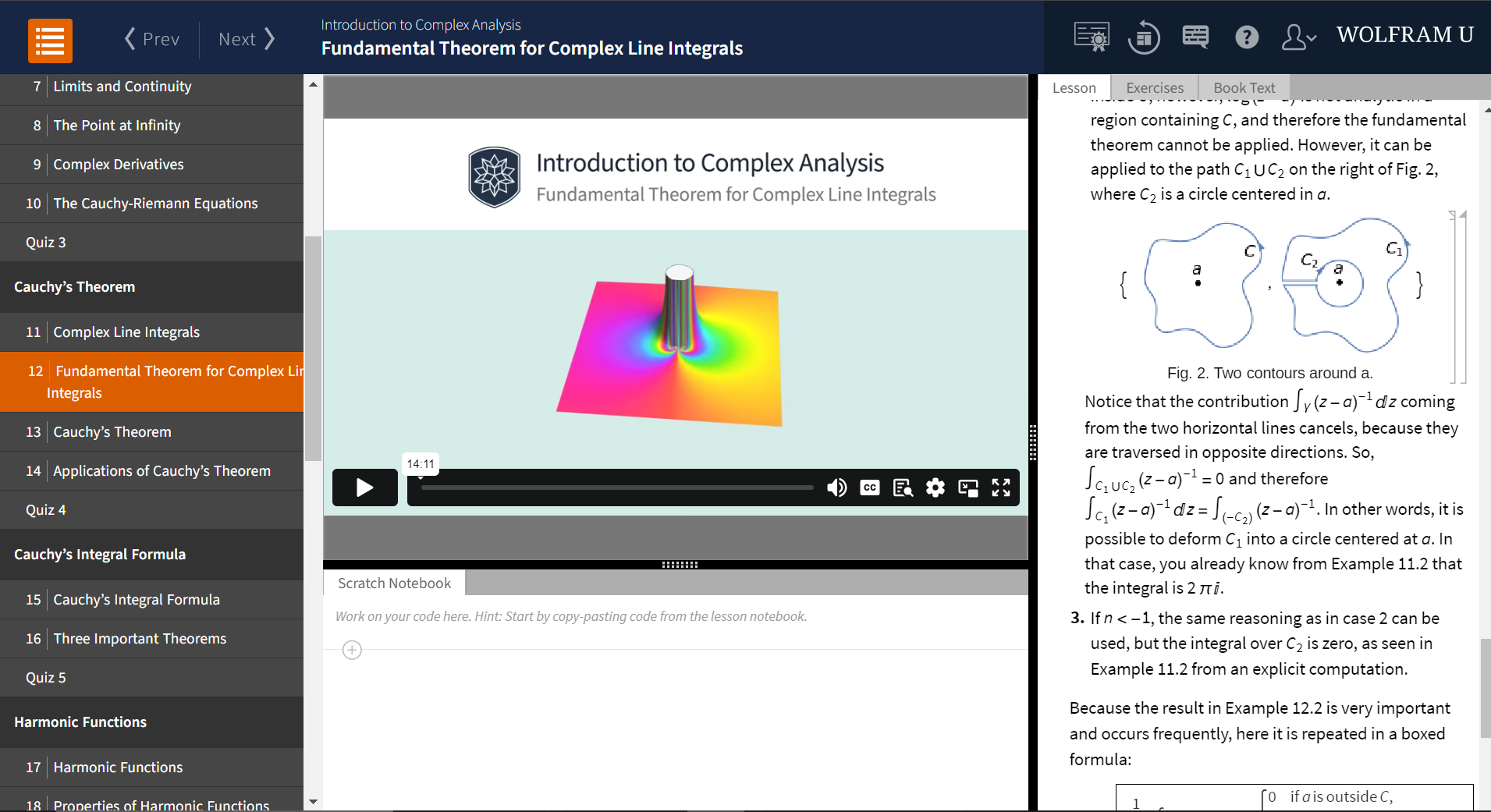Select the Cauchy's Integral Formula section header
This screenshot has width=1491, height=812.
[151, 555]
